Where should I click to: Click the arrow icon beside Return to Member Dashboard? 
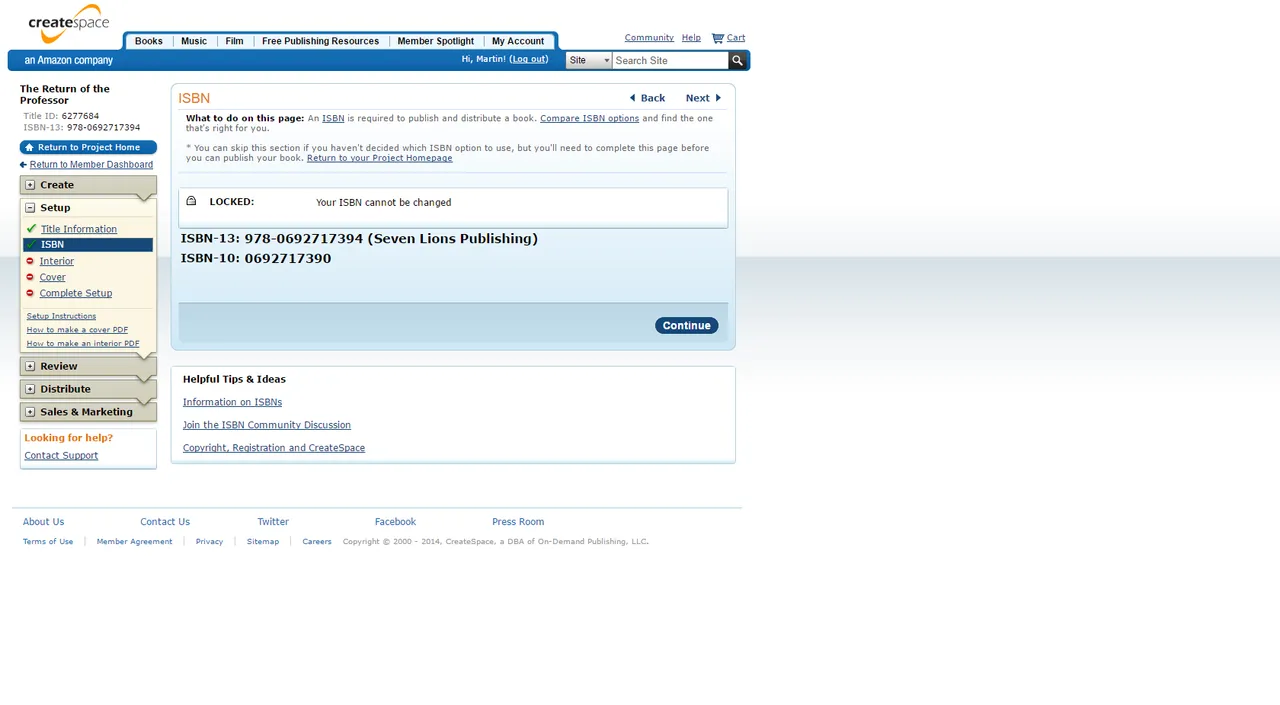click(x=23, y=165)
